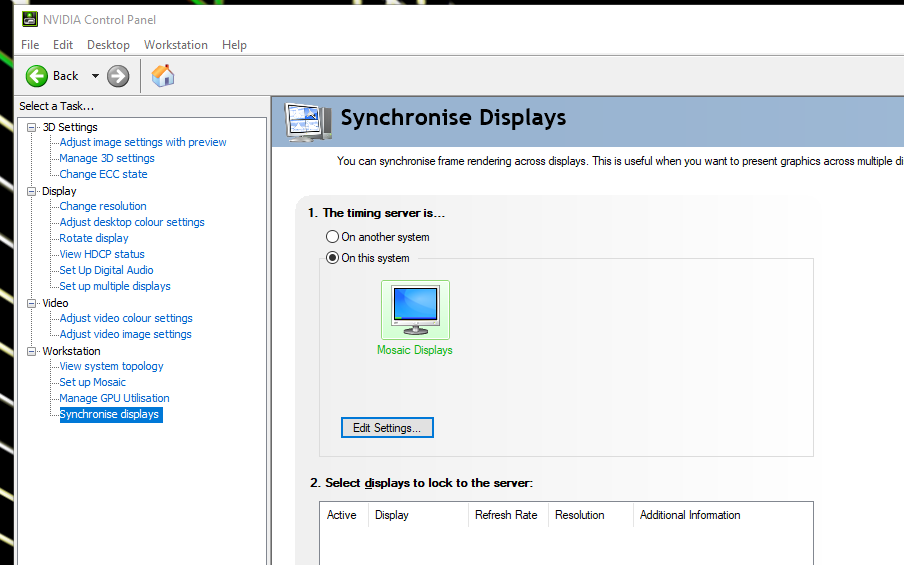This screenshot has width=904, height=565.
Task: Click the Active column header
Action: (344, 515)
